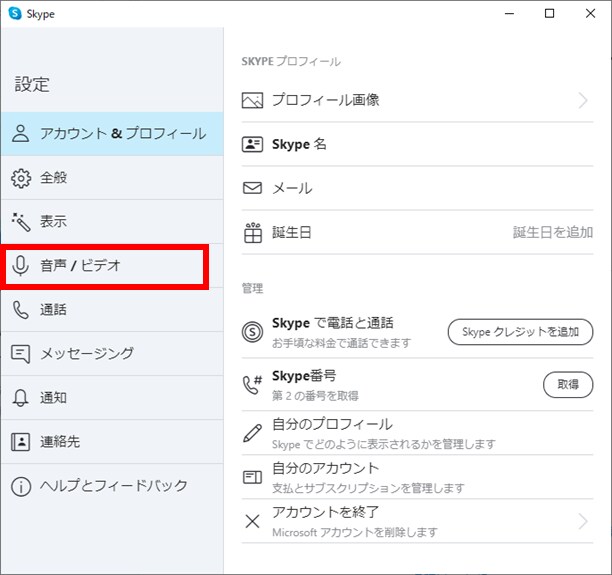The height and width of the screenshot is (575, 612).
Task: Click the envelope icon beside メール
Action: pos(253,188)
